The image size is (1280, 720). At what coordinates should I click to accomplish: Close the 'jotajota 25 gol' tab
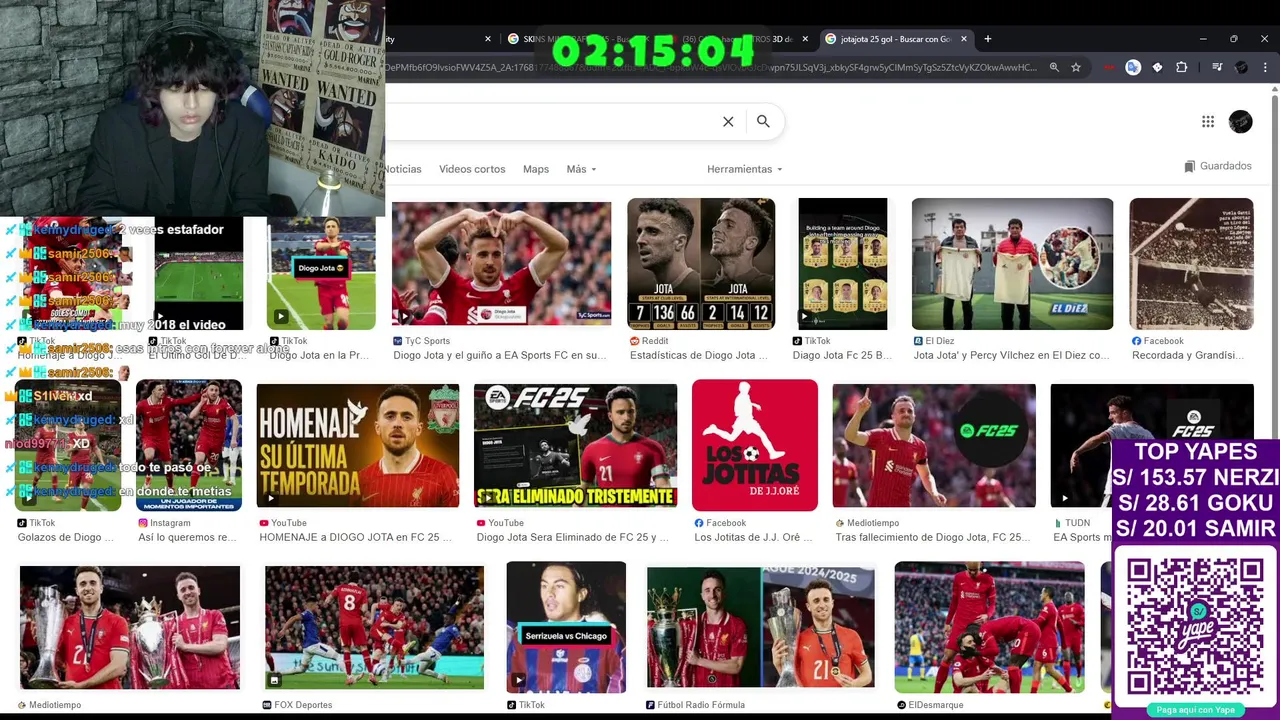[964, 39]
